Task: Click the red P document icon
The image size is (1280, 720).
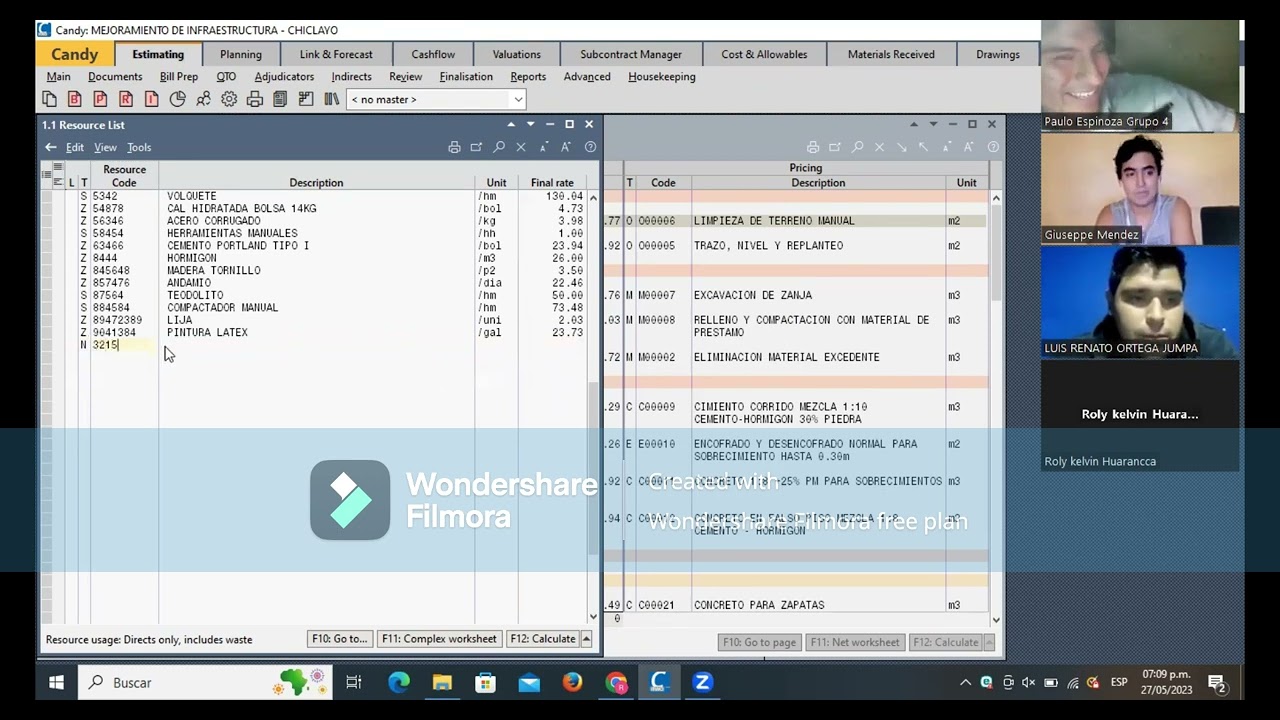Action: (100, 99)
